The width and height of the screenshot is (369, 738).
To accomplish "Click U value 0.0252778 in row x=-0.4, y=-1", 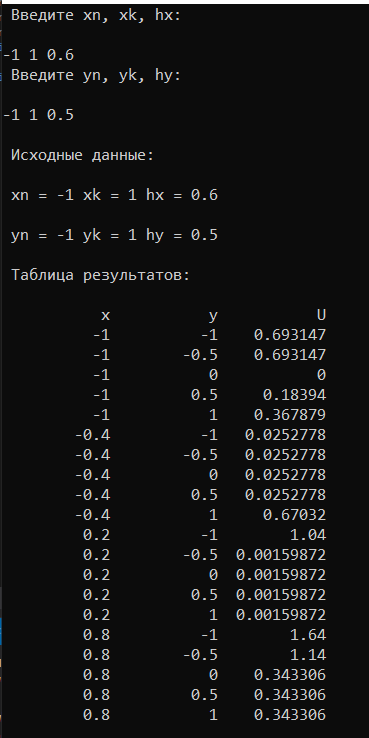I will tap(285, 435).
